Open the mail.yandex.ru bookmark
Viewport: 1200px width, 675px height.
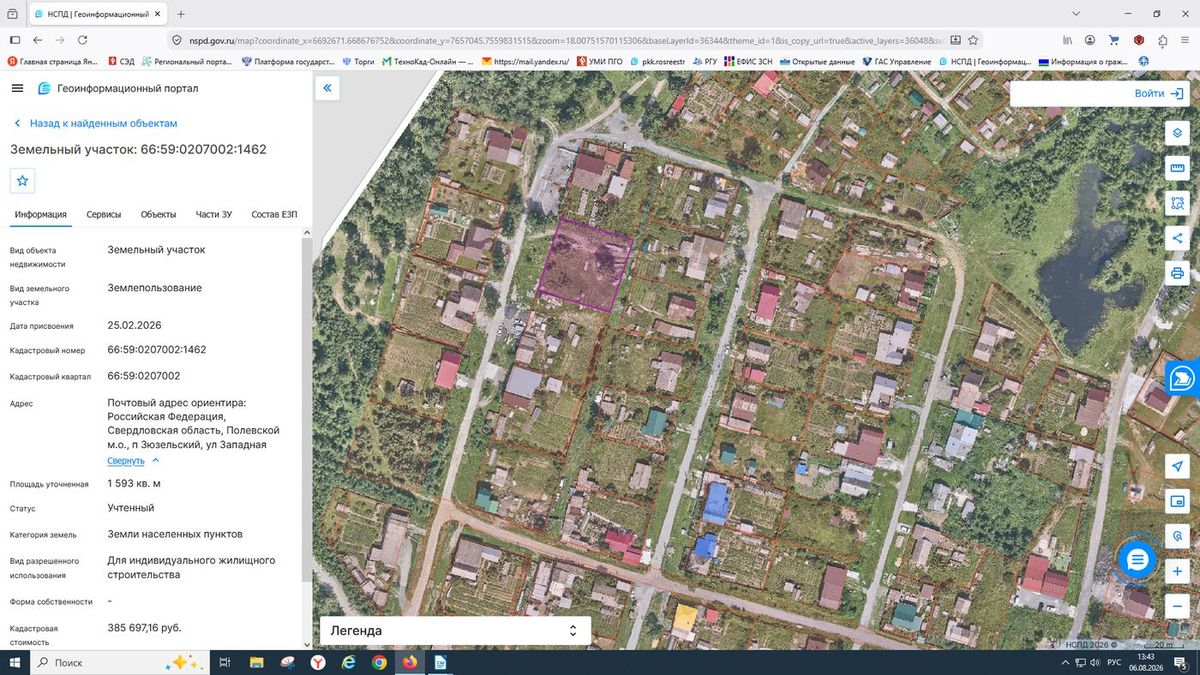click(x=524, y=62)
